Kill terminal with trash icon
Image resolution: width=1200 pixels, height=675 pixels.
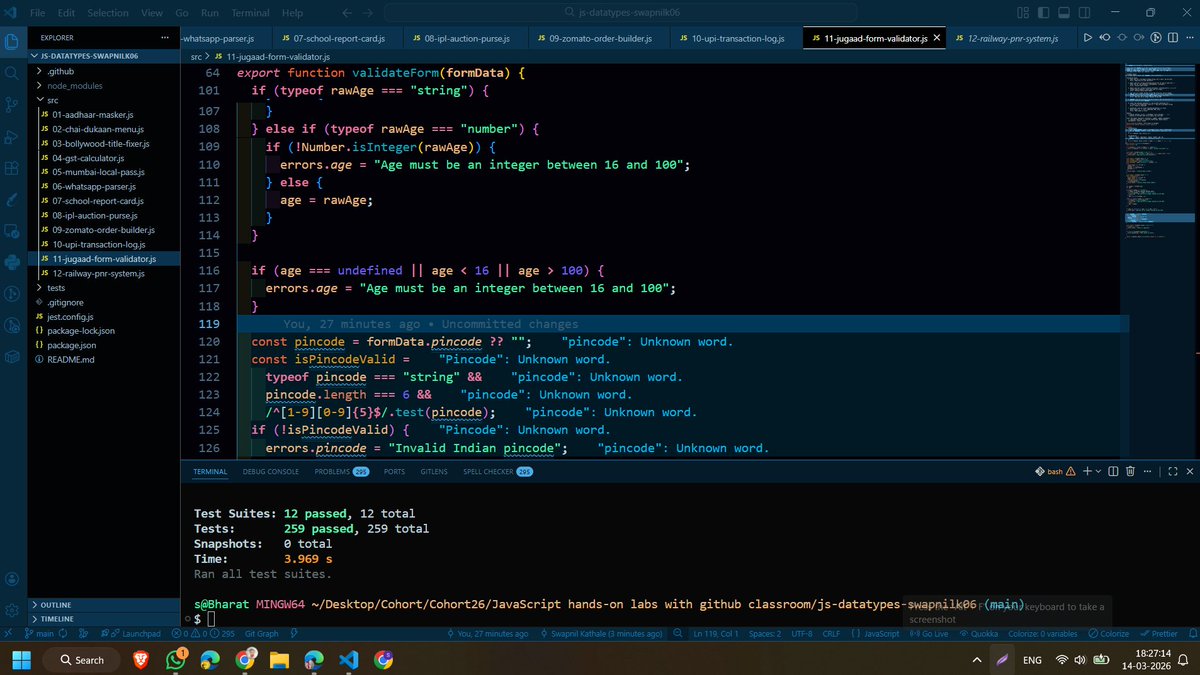coord(1129,471)
